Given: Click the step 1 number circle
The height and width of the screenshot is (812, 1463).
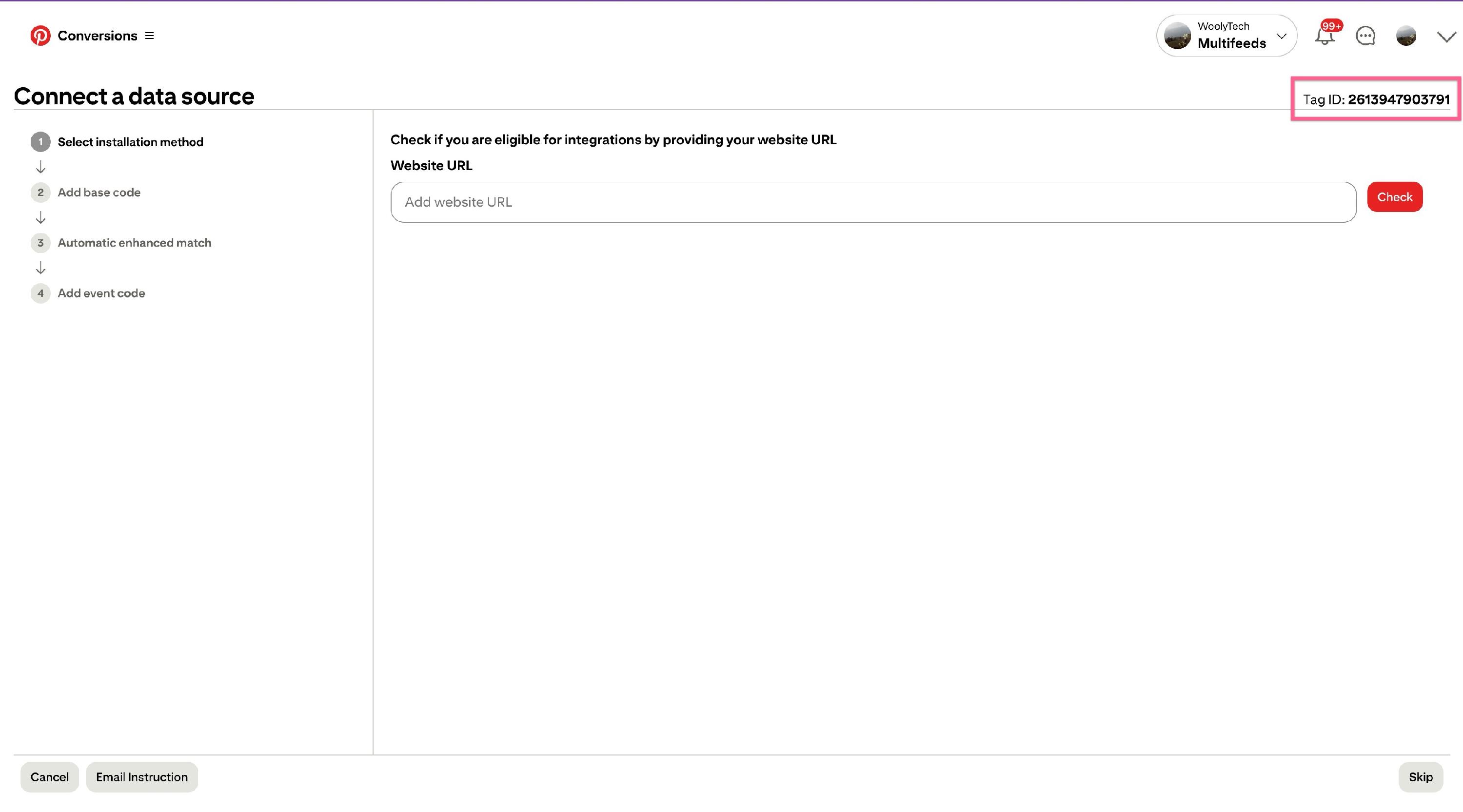Looking at the screenshot, I should click(40, 142).
